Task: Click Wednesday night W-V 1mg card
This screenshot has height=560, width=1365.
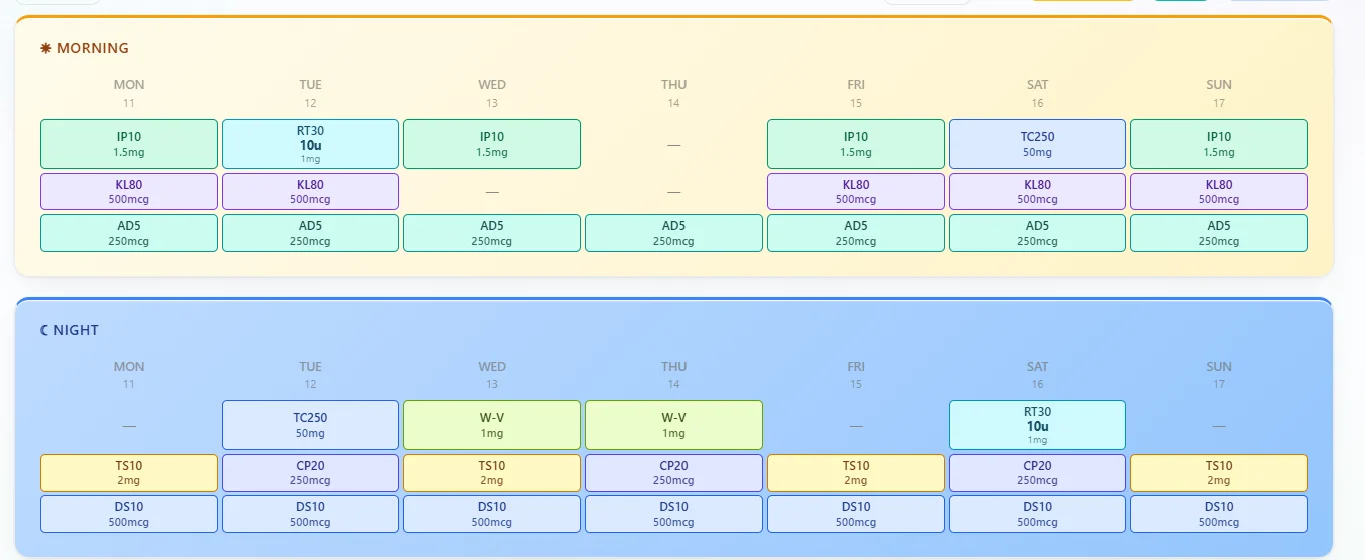Action: 492,425
